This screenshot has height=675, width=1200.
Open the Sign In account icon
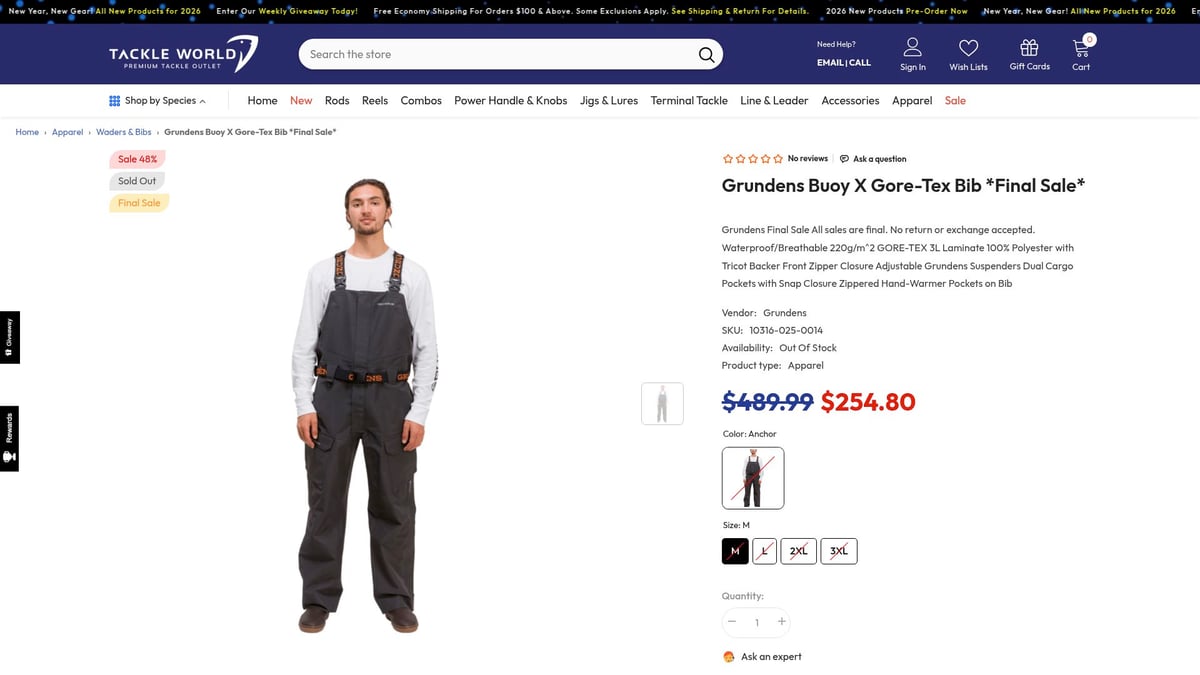(913, 48)
